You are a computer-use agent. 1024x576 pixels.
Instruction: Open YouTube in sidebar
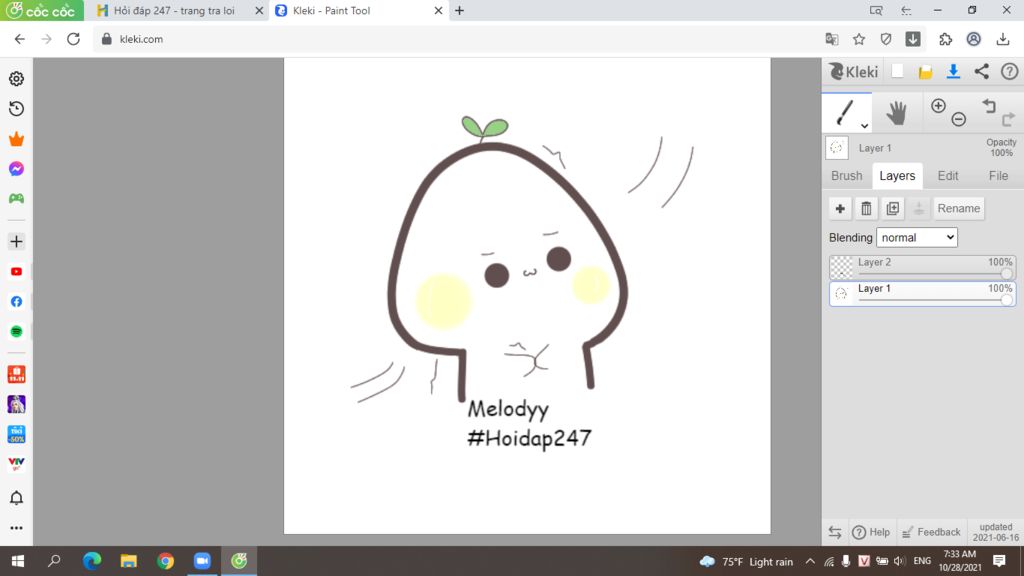point(16,272)
